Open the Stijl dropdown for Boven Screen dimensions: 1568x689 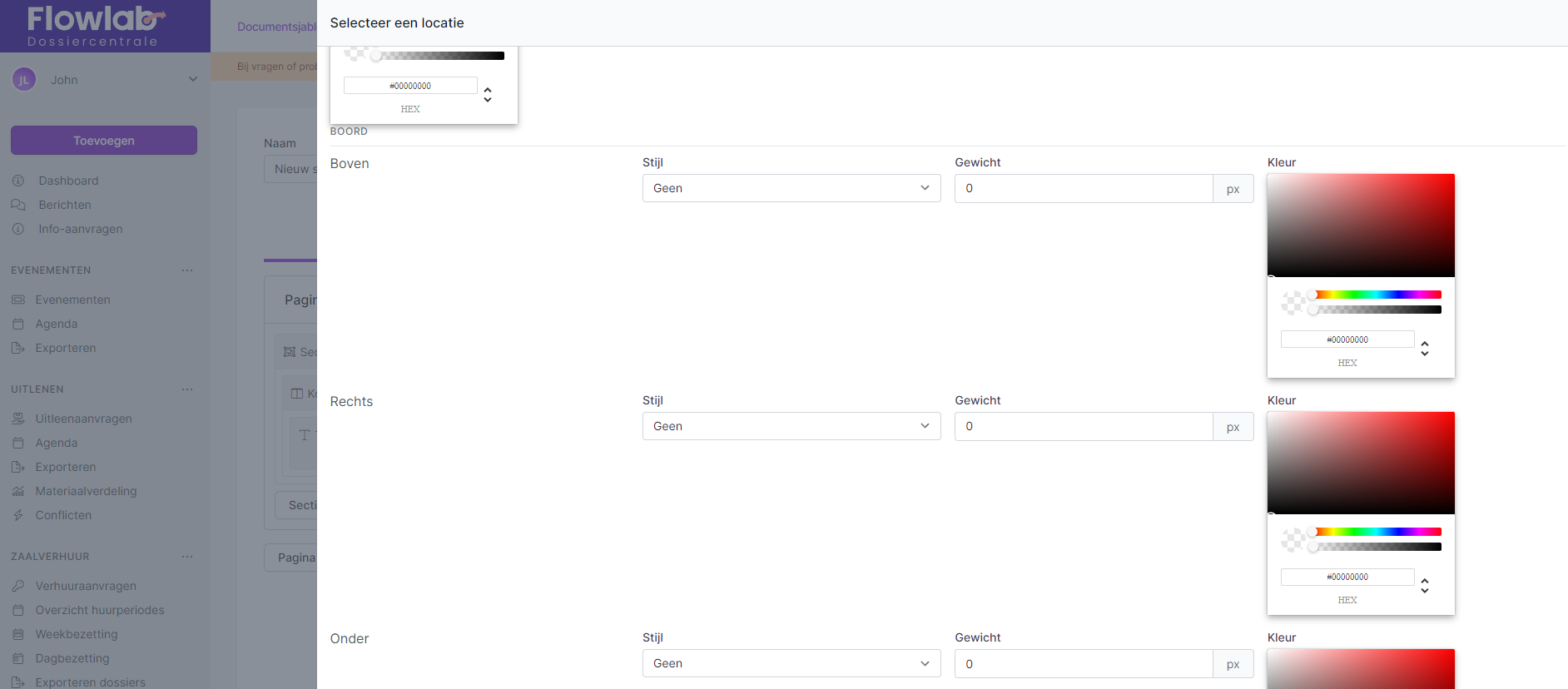point(791,188)
